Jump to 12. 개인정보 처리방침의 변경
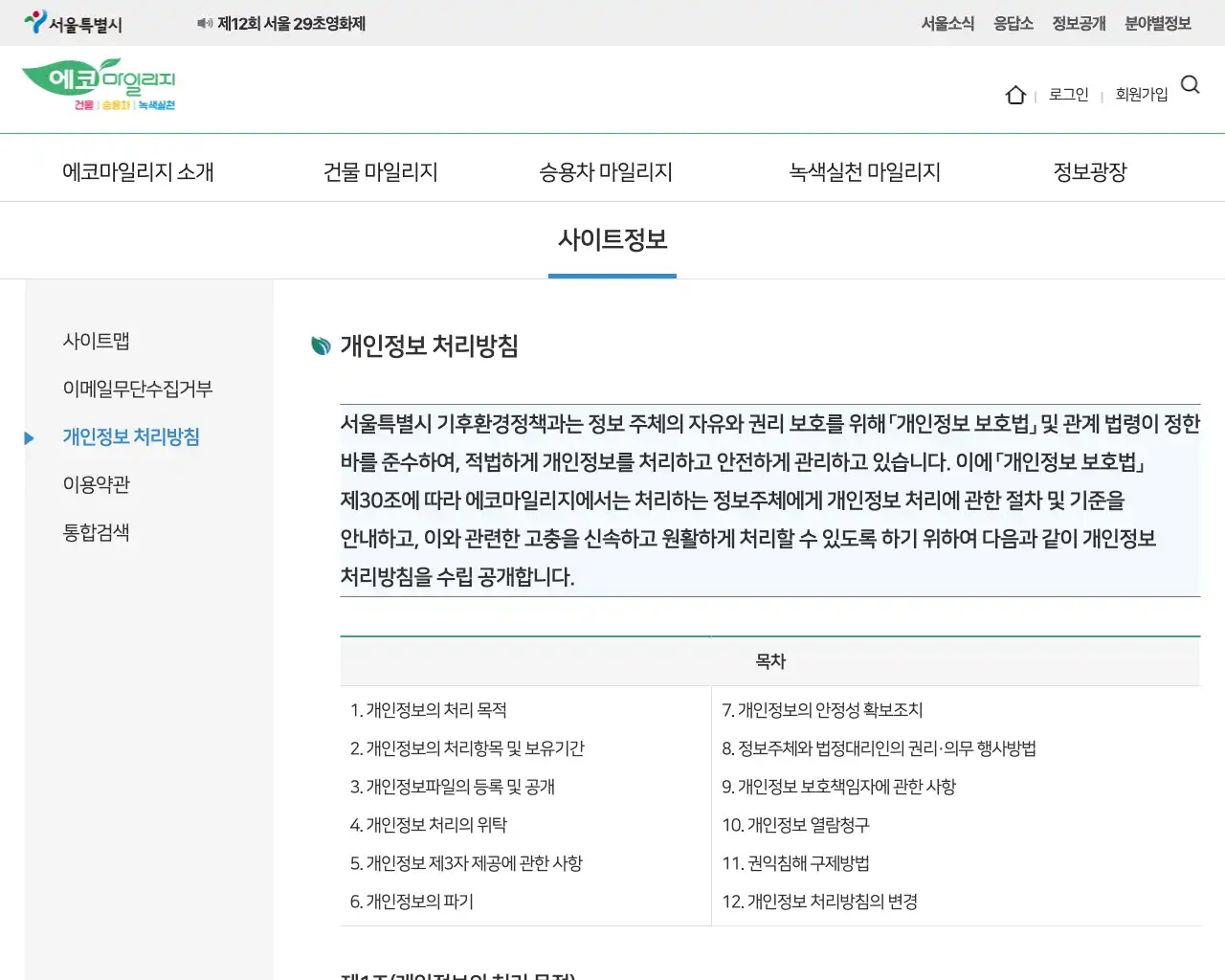This screenshot has width=1225, height=980. [820, 902]
